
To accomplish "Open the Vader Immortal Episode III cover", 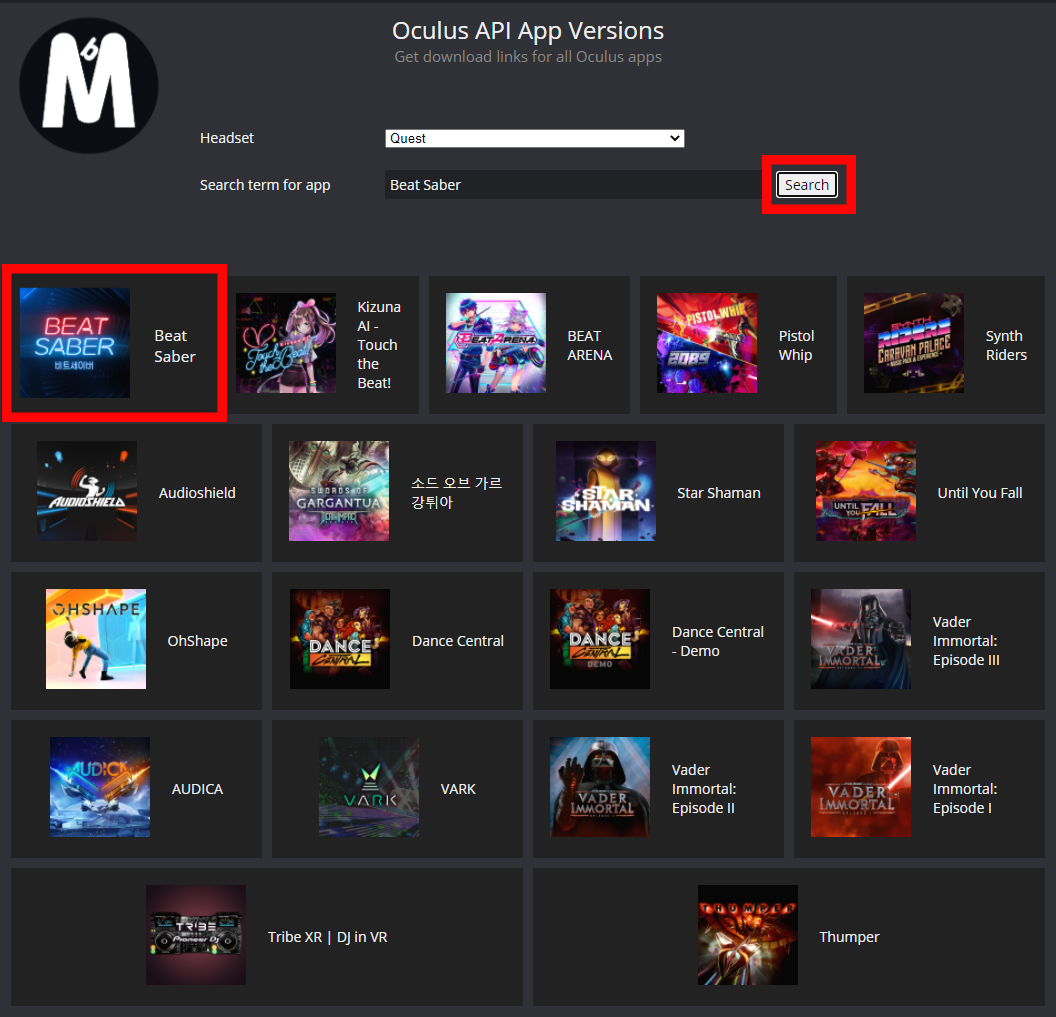I will pyautogui.click(x=861, y=639).
